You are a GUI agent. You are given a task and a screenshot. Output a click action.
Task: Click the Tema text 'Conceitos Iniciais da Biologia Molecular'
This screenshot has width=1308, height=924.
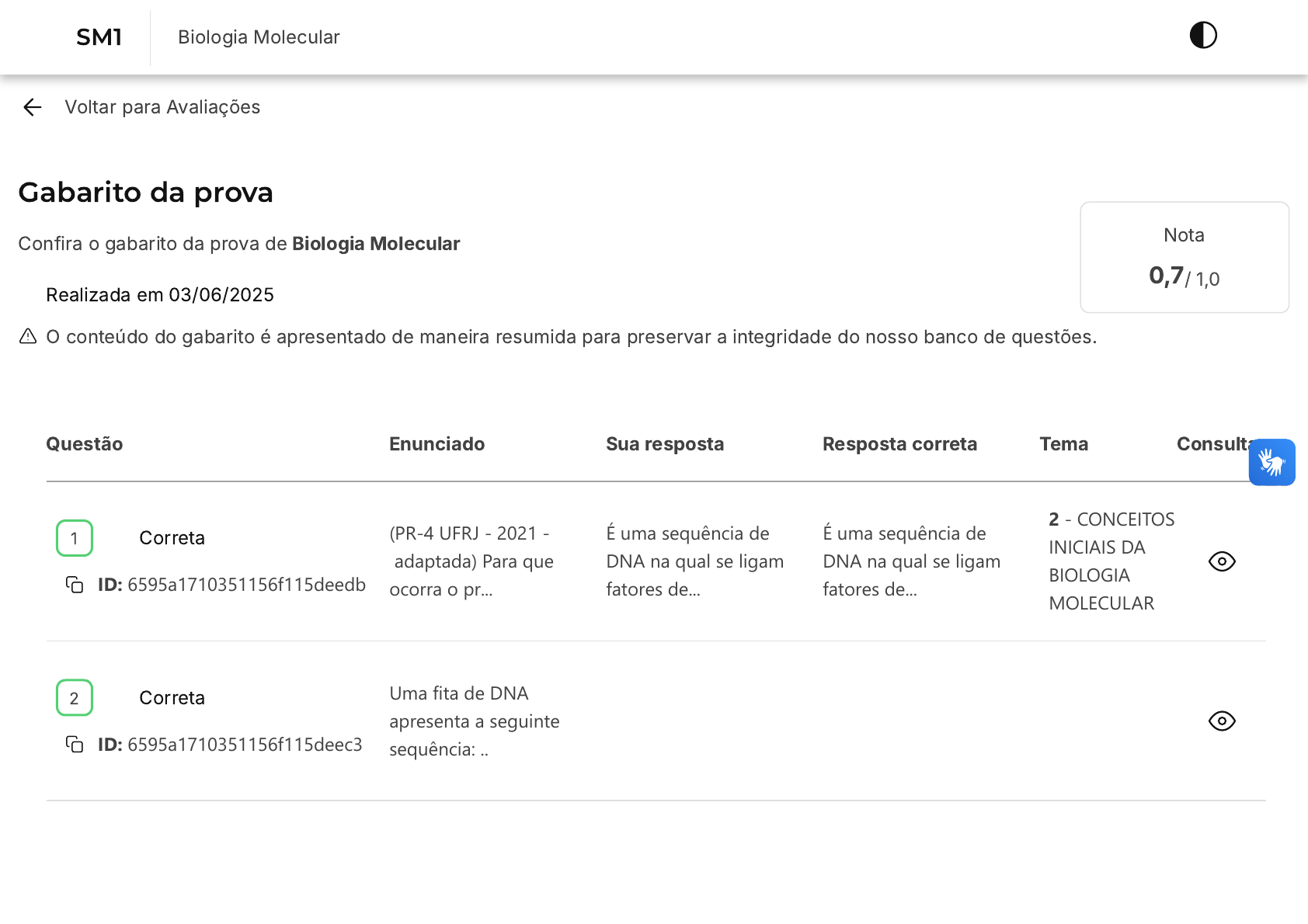pos(1111,561)
